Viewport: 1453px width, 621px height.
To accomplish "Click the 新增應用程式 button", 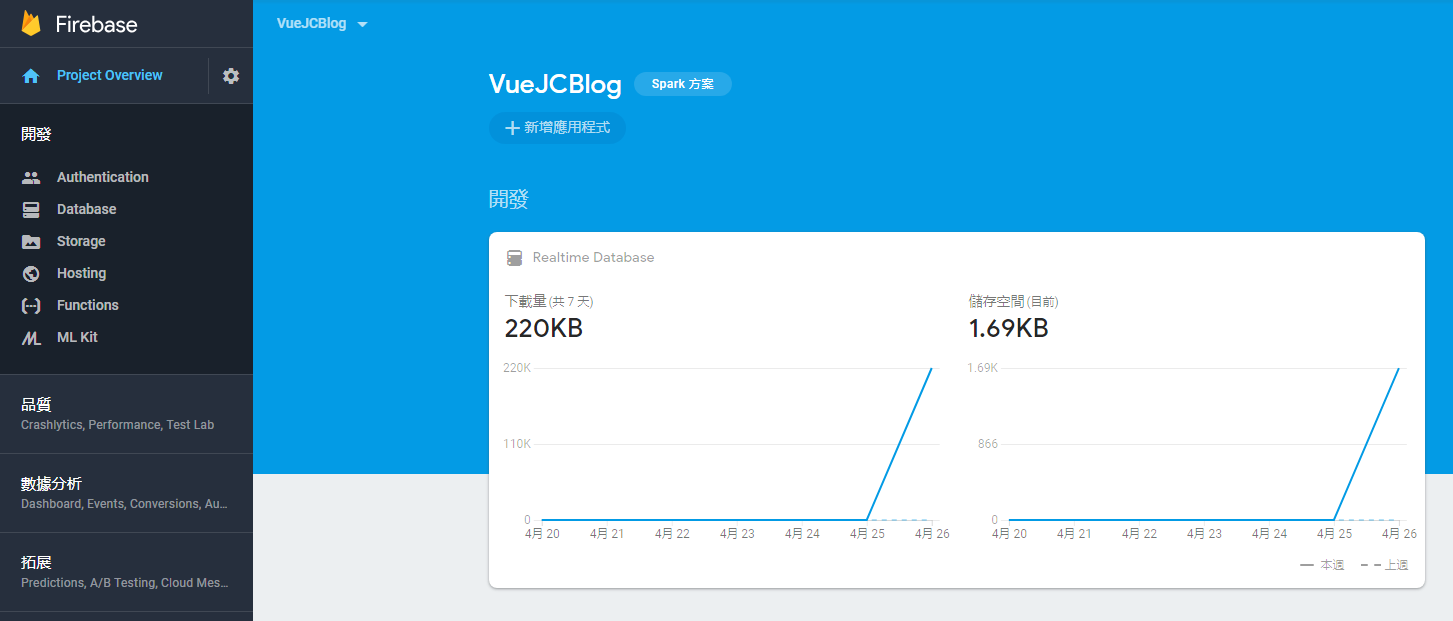I will [x=557, y=128].
